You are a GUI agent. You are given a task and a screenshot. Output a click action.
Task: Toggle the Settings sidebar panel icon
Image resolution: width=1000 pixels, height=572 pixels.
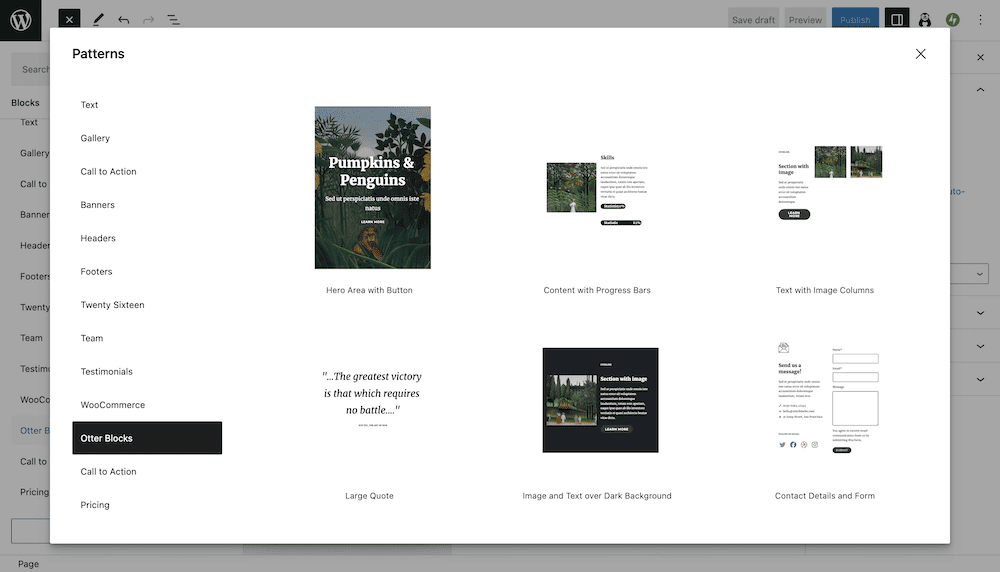pos(896,20)
